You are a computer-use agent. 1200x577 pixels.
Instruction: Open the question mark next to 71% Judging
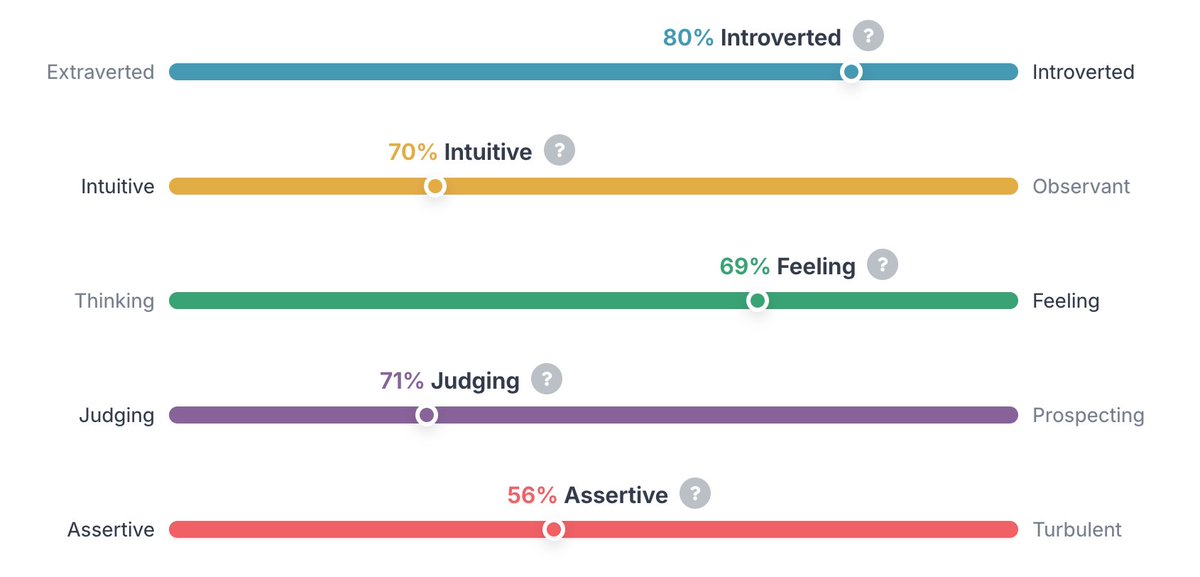coord(546,379)
